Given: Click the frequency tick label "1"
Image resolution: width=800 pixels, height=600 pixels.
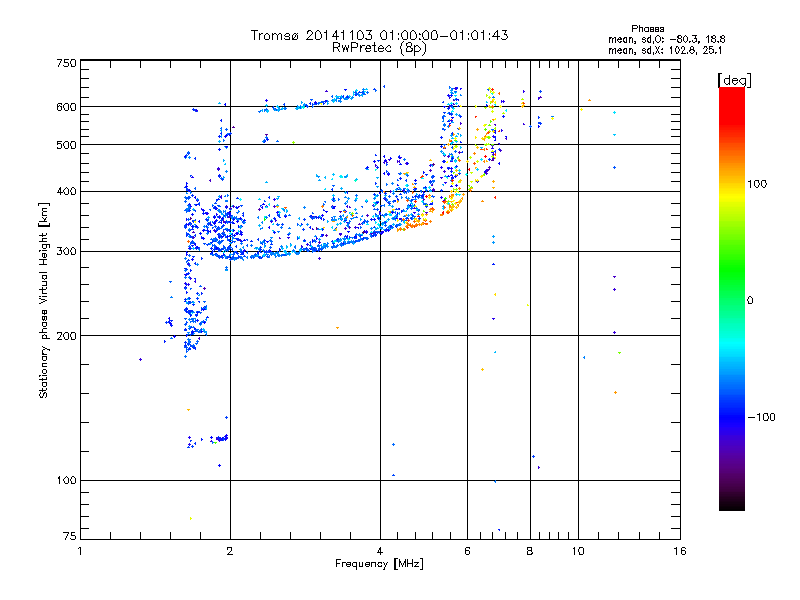Looking at the screenshot, I should 80,551.
